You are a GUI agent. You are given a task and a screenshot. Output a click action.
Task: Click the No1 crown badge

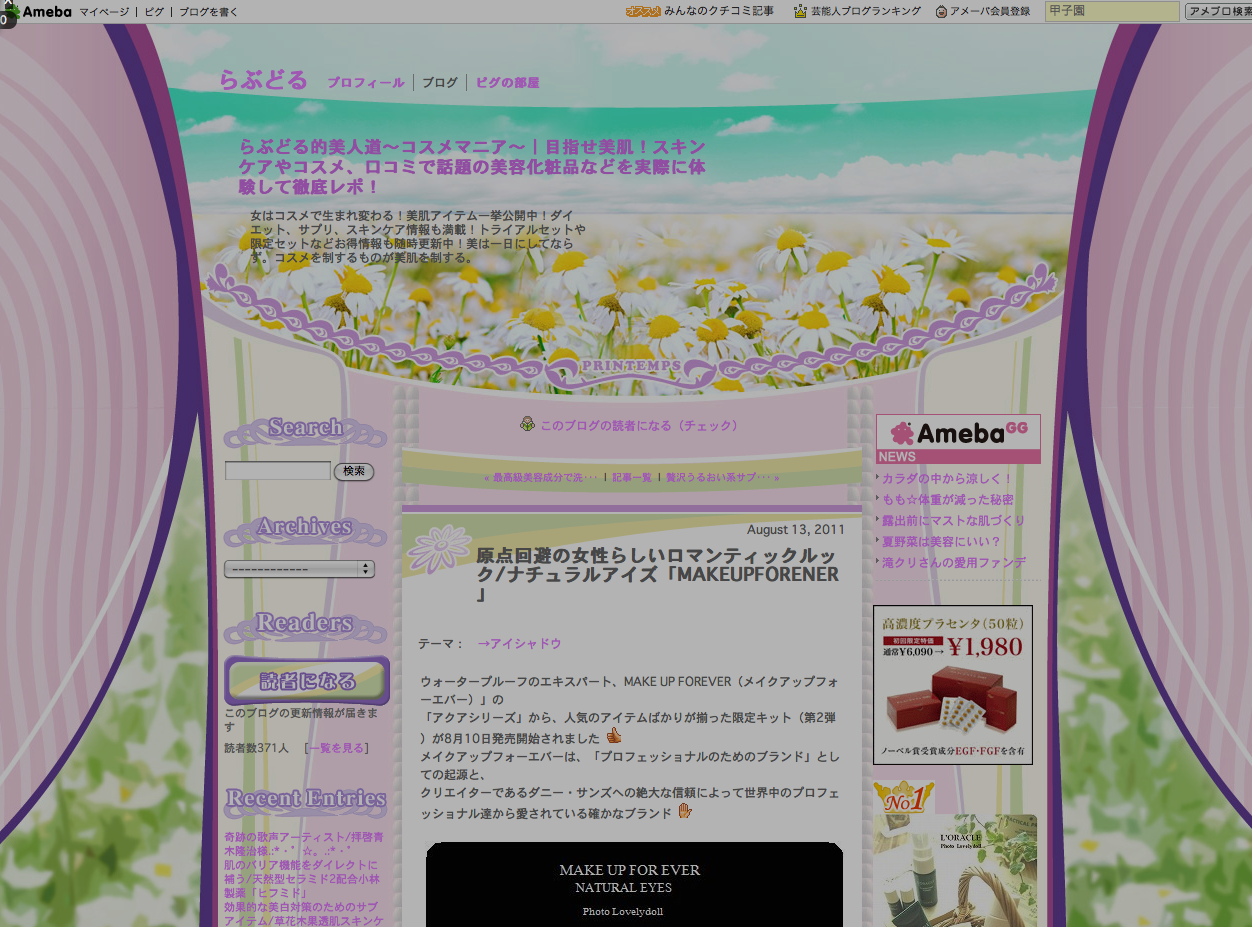pyautogui.click(x=904, y=798)
